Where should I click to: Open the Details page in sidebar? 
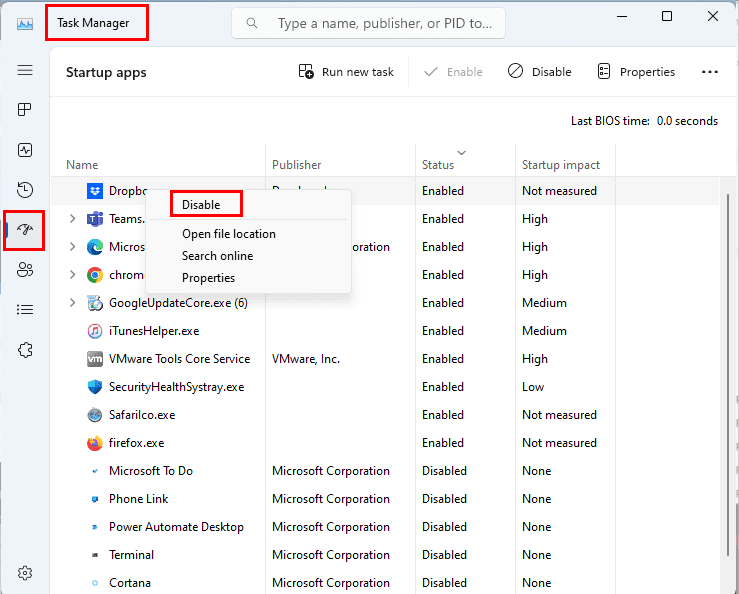point(25,310)
